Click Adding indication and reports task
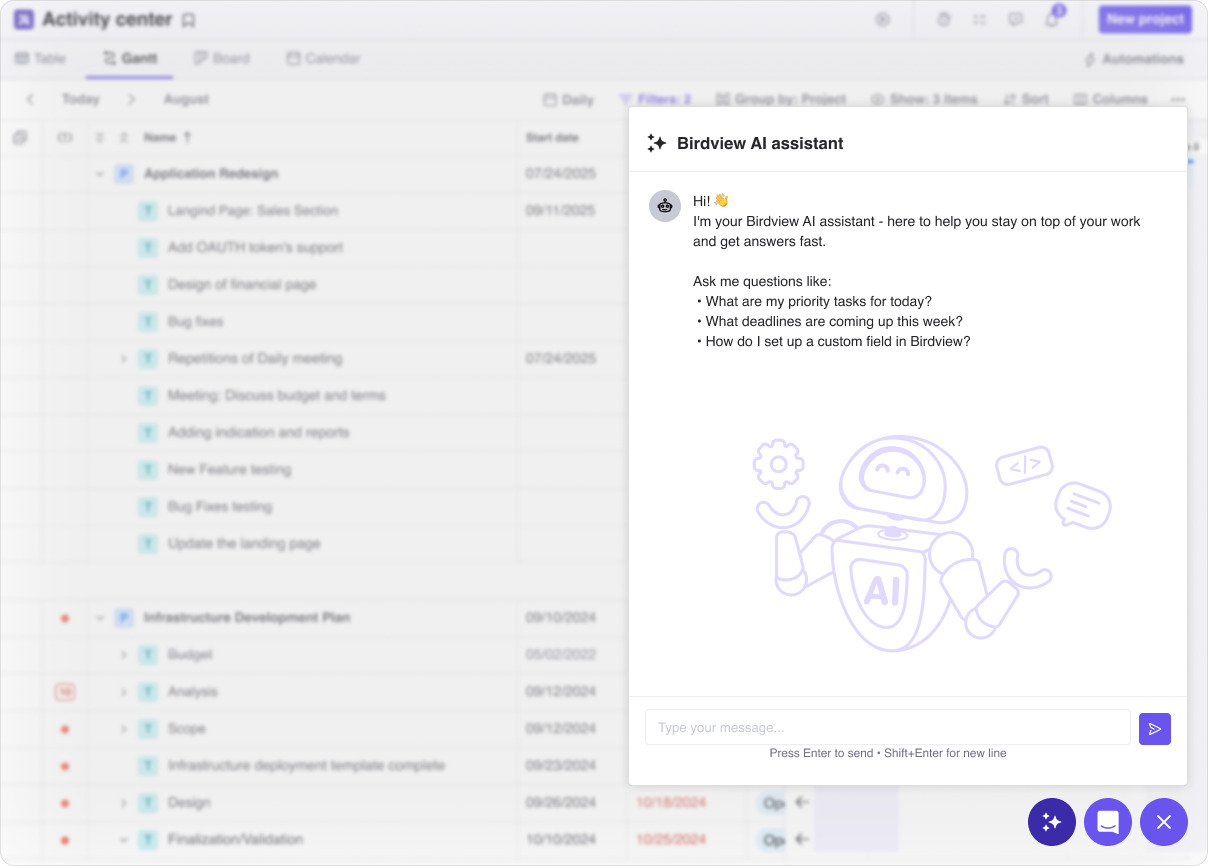 258,433
